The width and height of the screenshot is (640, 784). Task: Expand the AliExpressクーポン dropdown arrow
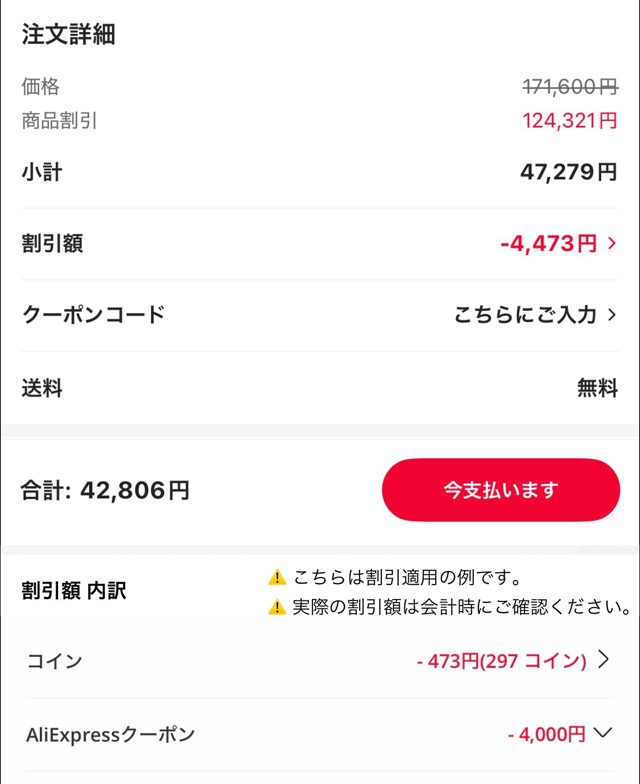[603, 733]
